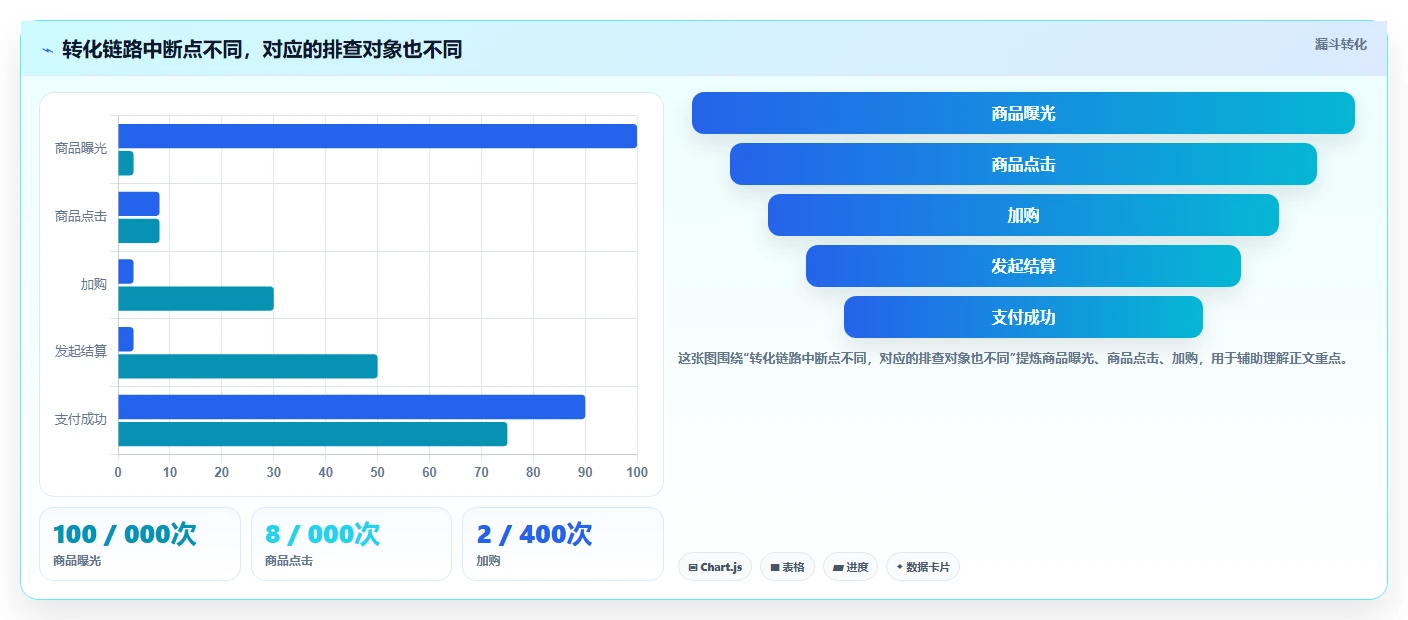Screen dimensions: 1408x620
Task: Open the 100 / 000次 商品曝光 stat card
Action: [x=140, y=544]
